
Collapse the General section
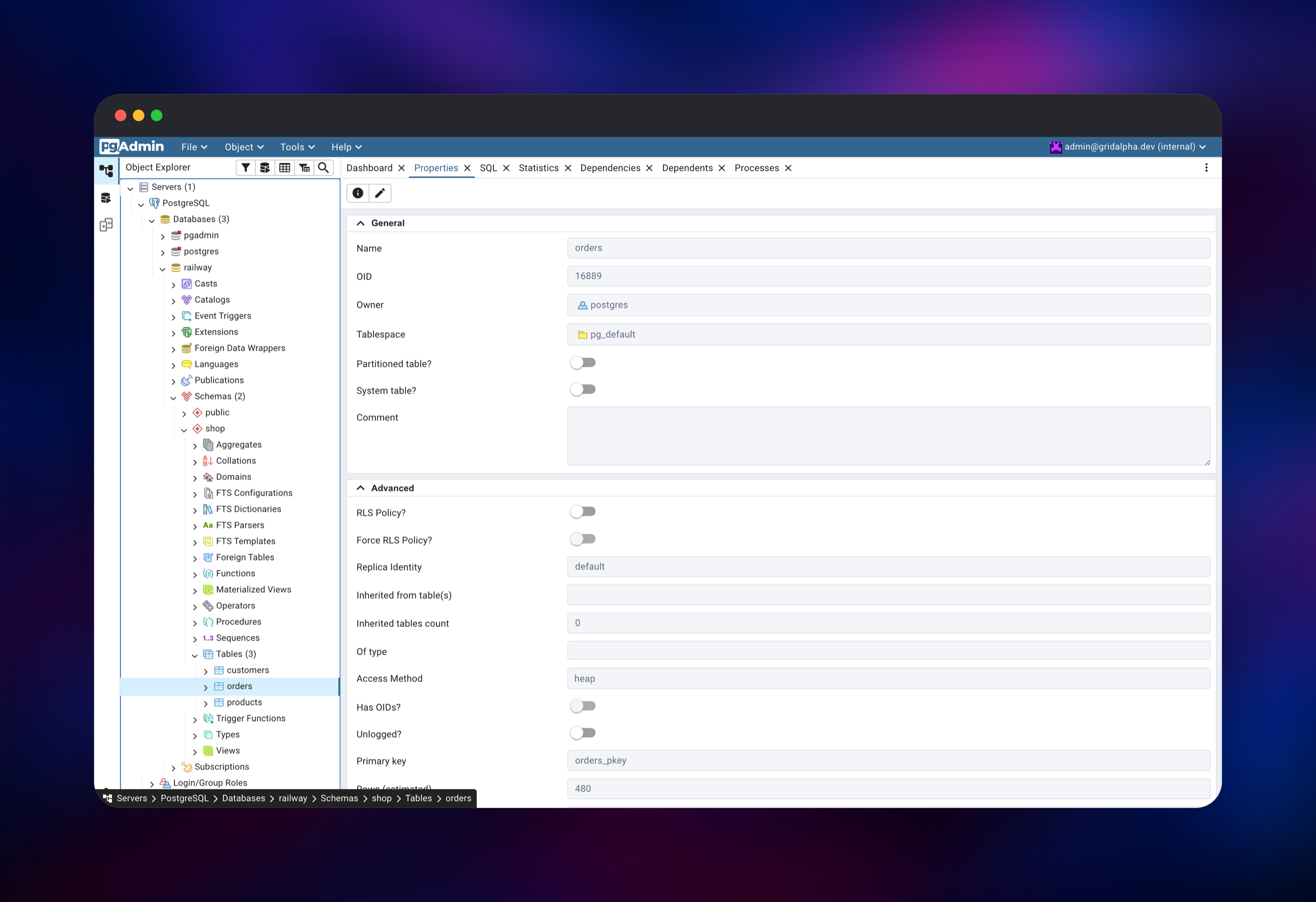tap(360, 223)
